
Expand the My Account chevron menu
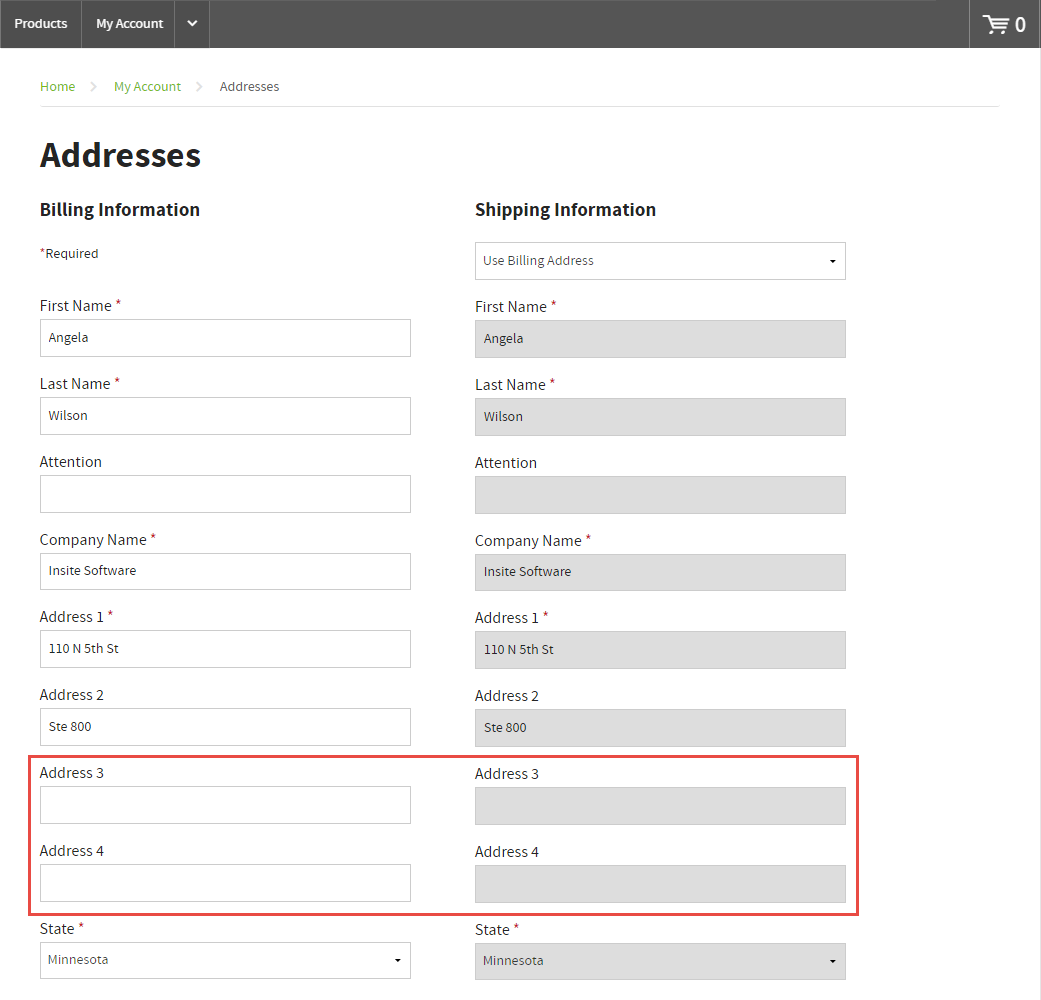(192, 24)
